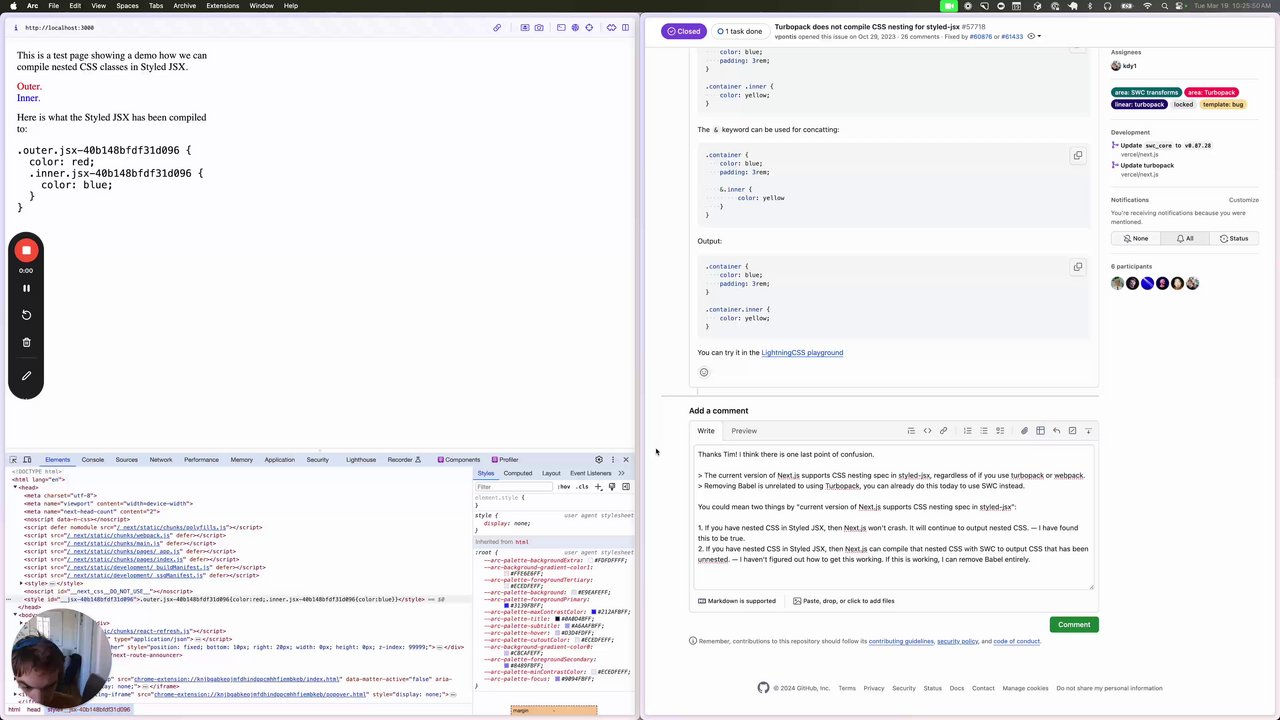The image size is (1280, 720).
Task: Select the All notifications option
Action: tap(1185, 239)
